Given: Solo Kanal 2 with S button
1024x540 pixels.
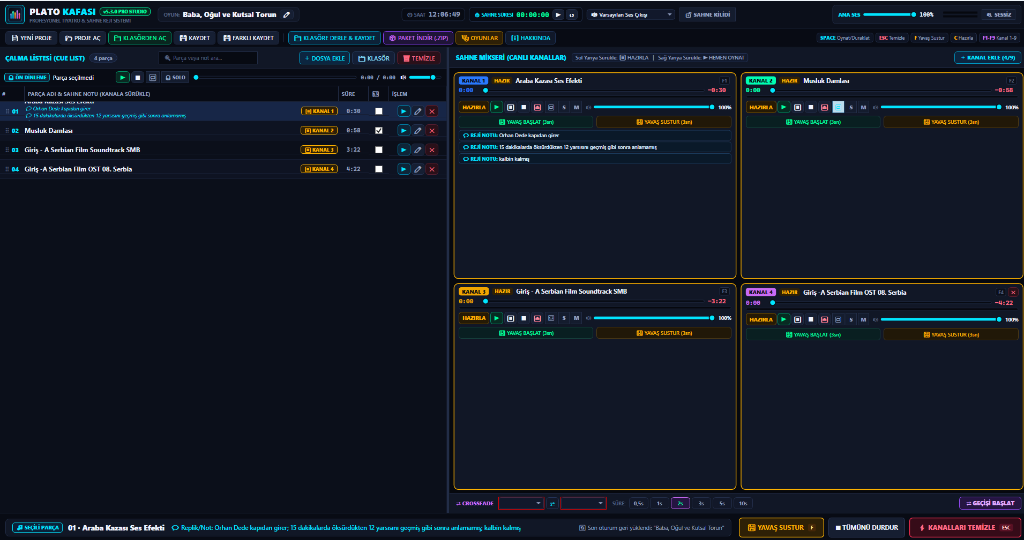Looking at the screenshot, I should (x=851, y=107).
